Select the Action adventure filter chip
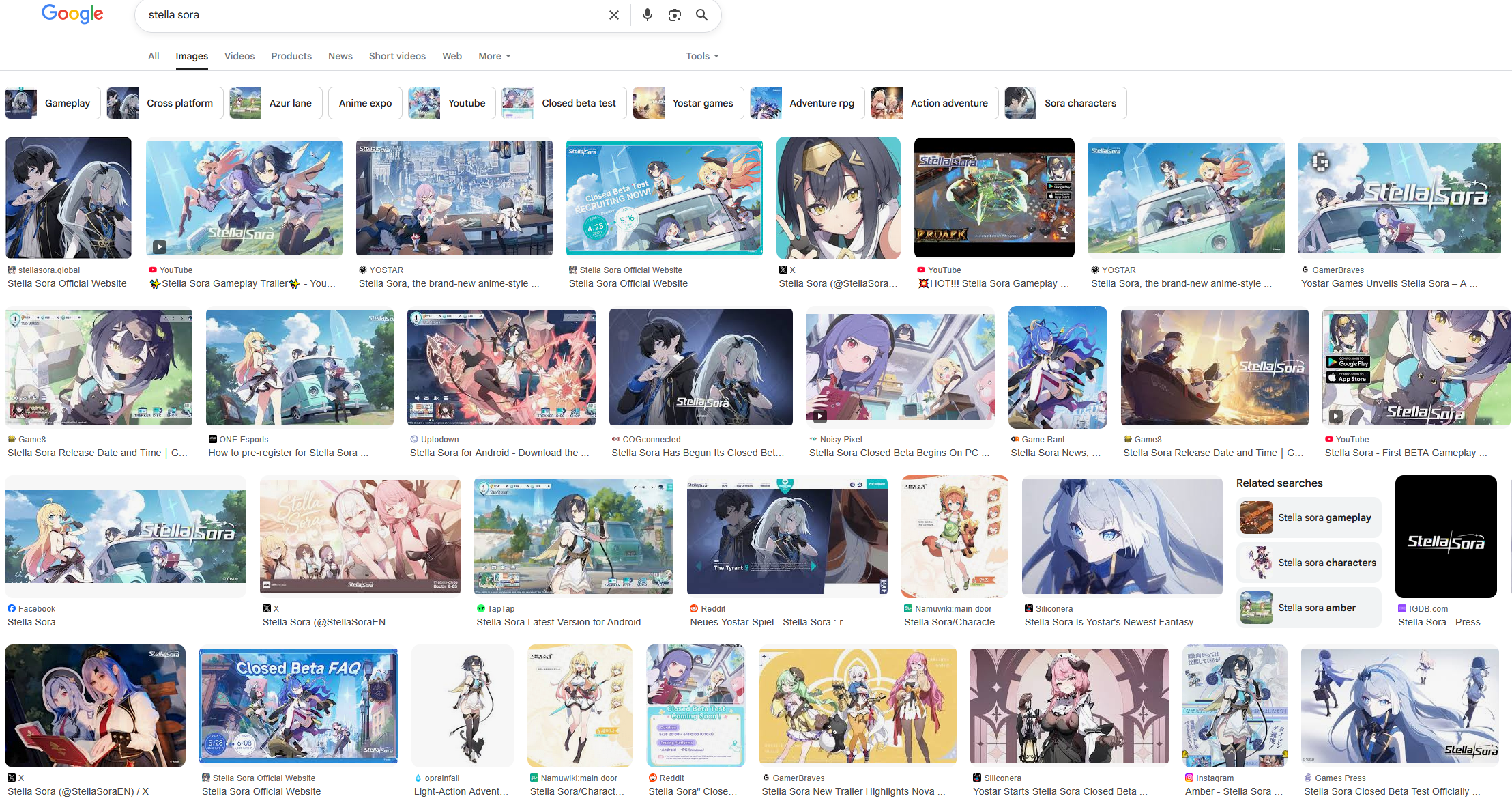Image resolution: width=1512 pixels, height=809 pixels. pos(935,103)
